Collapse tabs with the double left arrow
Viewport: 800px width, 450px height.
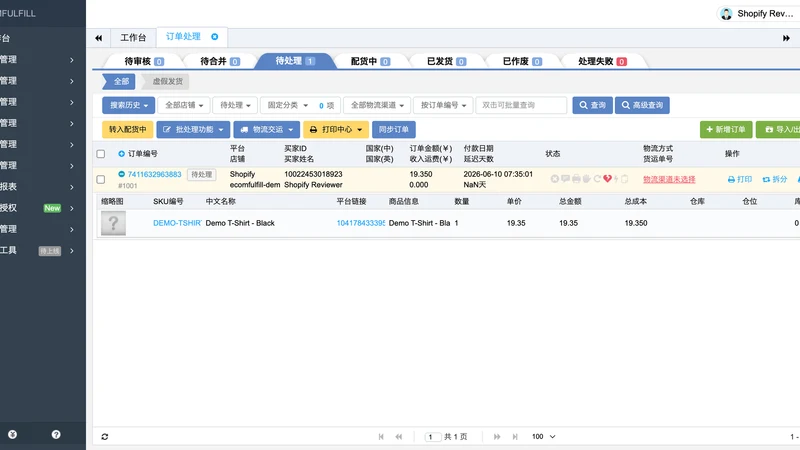[x=98, y=38]
